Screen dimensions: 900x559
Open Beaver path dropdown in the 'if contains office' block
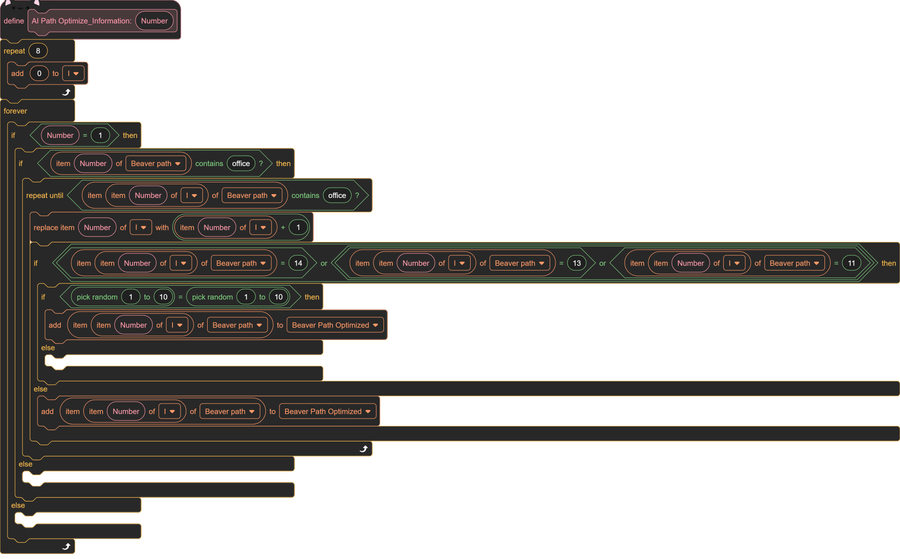coord(156,164)
